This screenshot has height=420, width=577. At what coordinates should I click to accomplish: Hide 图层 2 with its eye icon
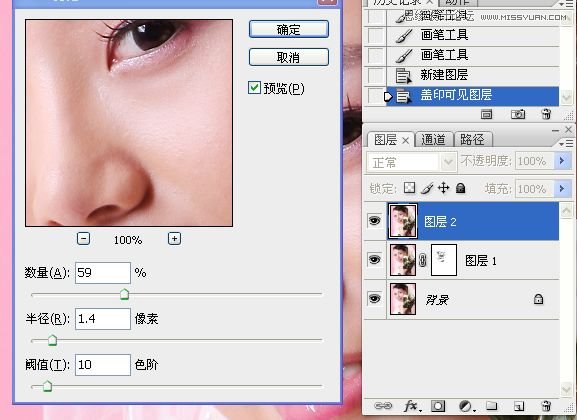point(375,221)
